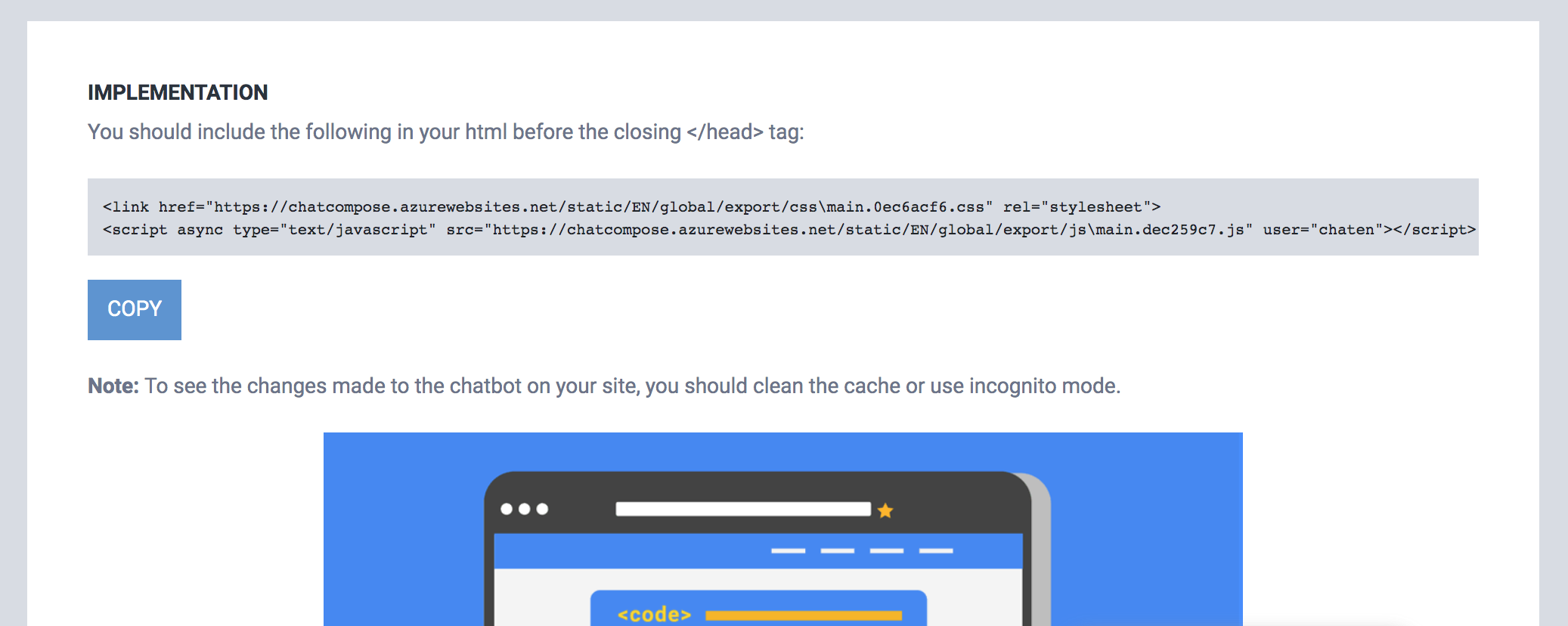This screenshot has height=626, width=1568.
Task: Click the white address bar in illustration
Action: [x=743, y=509]
